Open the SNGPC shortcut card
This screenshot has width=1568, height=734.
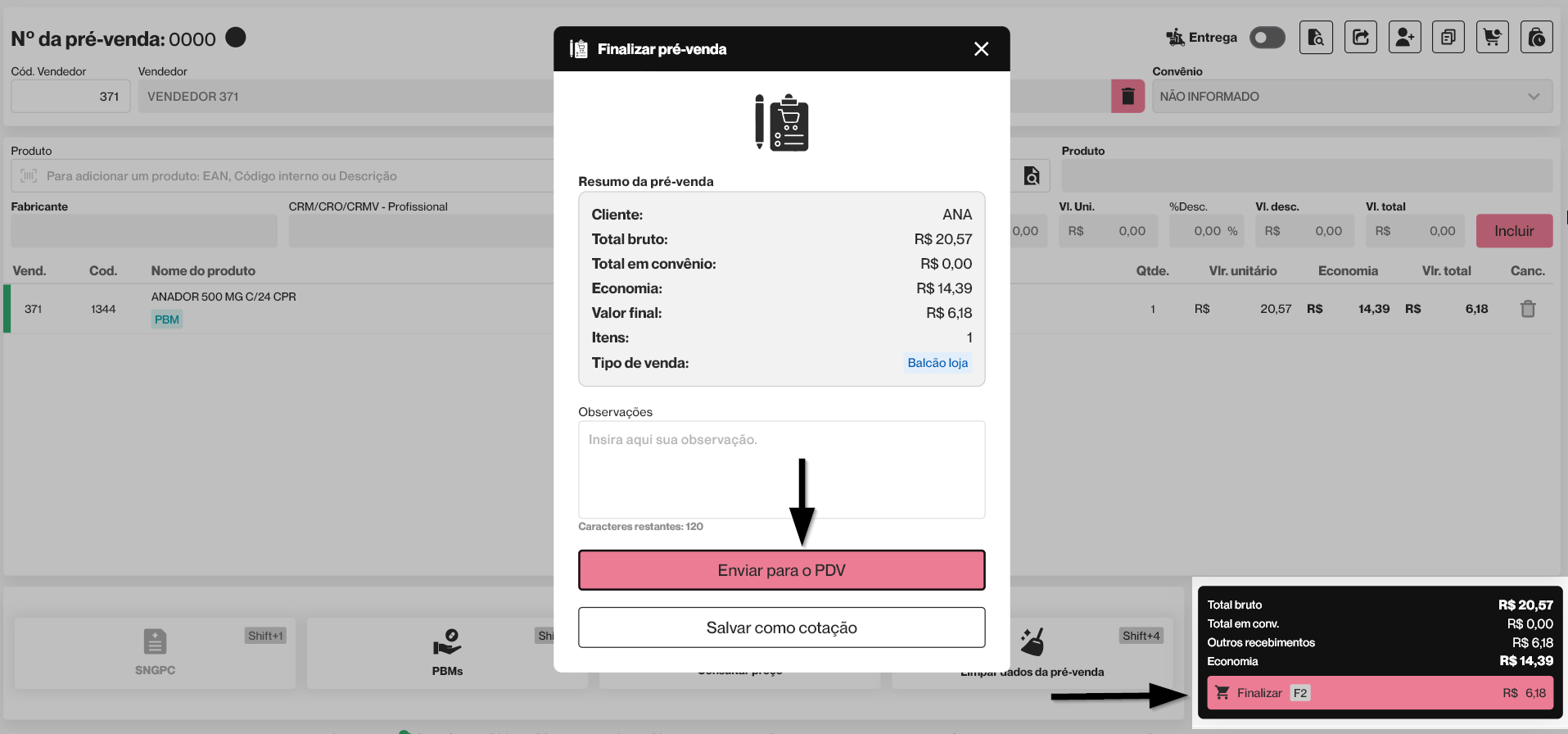(155, 653)
